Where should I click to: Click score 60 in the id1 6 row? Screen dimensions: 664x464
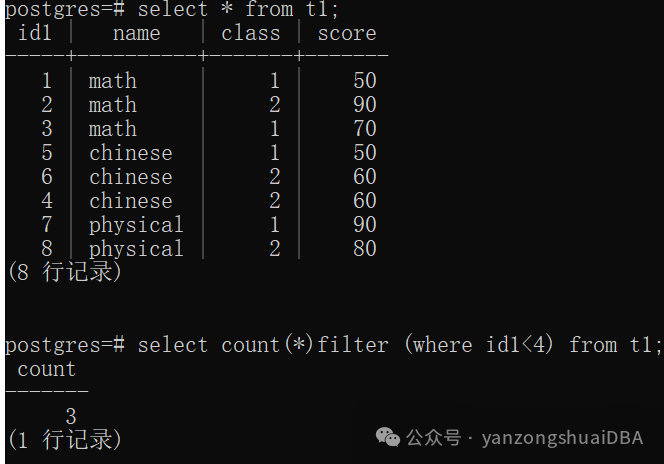click(365, 177)
